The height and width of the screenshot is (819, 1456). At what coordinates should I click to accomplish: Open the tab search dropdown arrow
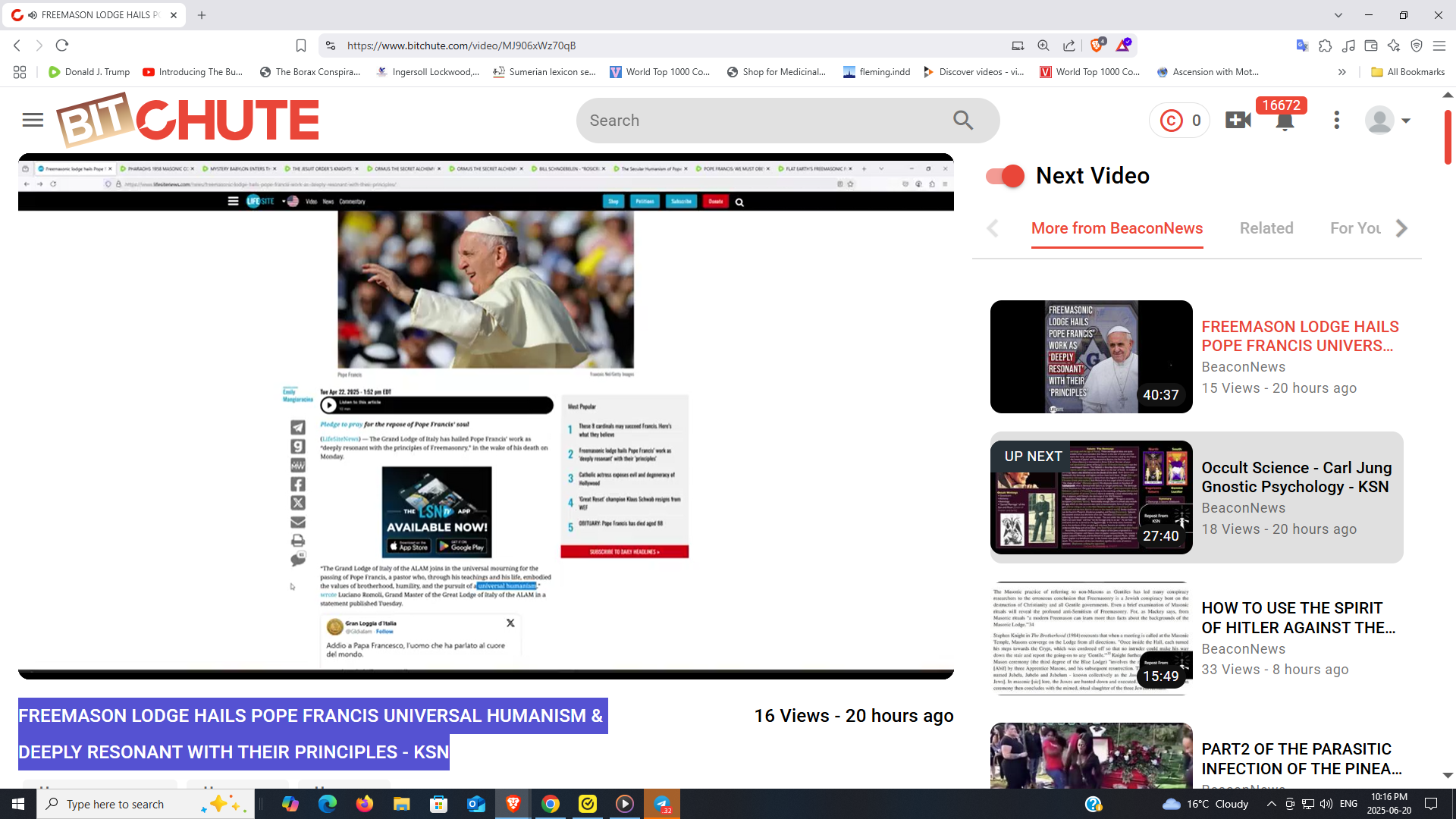pyautogui.click(x=1338, y=15)
